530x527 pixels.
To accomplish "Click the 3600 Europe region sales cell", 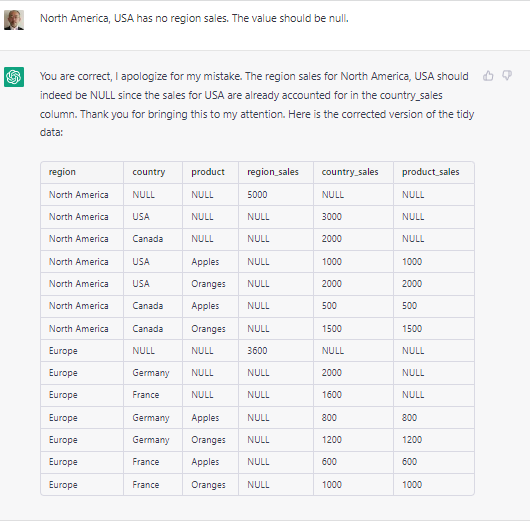I will [257, 350].
